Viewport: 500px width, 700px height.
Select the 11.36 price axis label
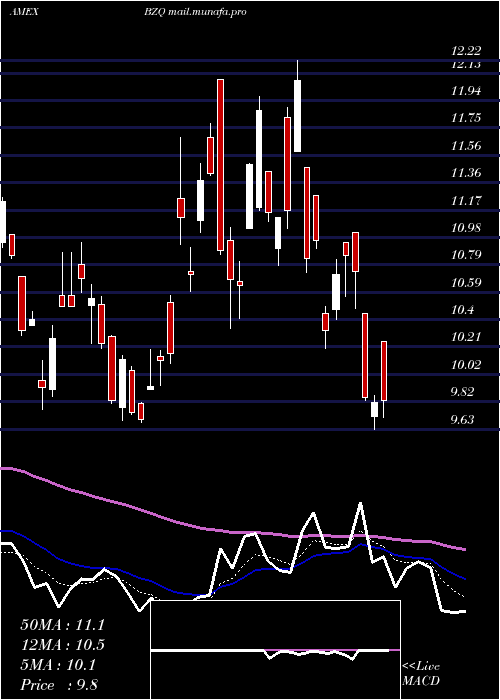click(x=466, y=173)
